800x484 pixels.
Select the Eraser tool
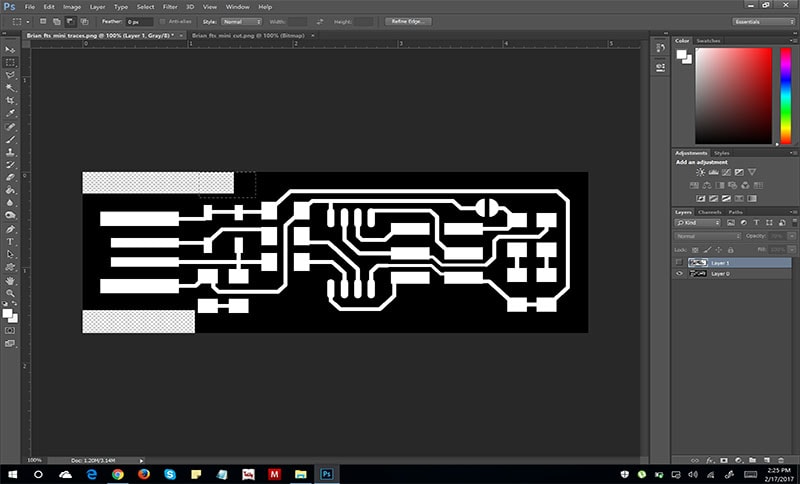pyautogui.click(x=10, y=177)
